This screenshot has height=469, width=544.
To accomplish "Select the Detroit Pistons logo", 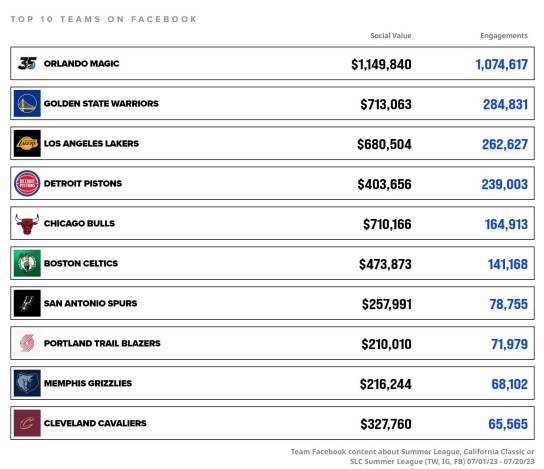I will [27, 183].
